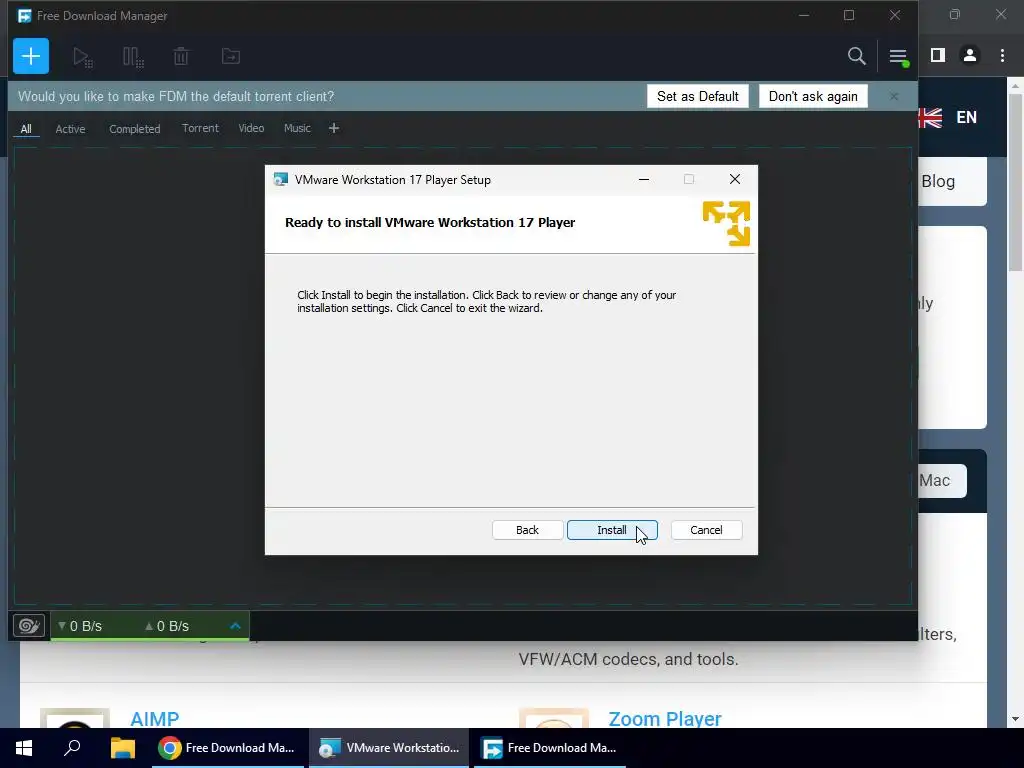This screenshot has width=1024, height=768.
Task: Open the AIMP link
Action: 155,718
